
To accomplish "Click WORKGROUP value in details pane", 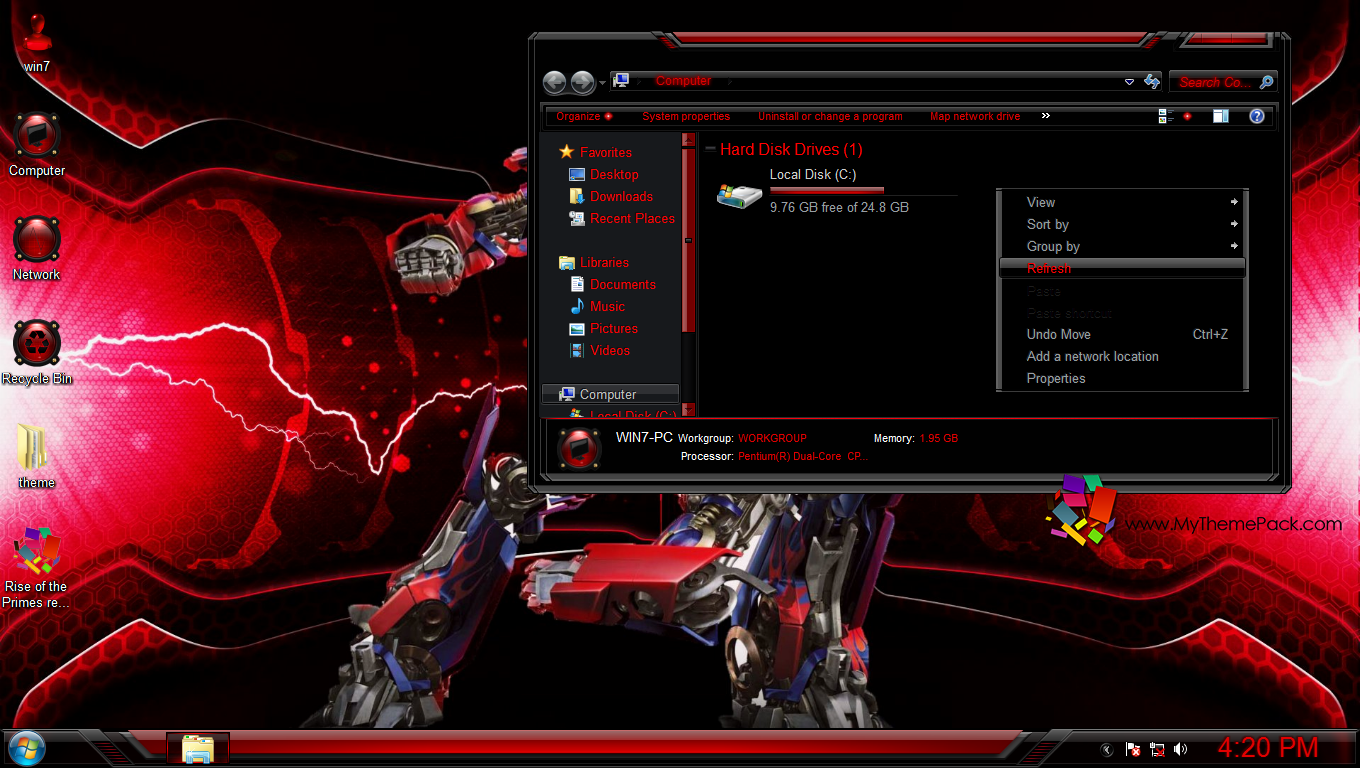I will click(772, 438).
